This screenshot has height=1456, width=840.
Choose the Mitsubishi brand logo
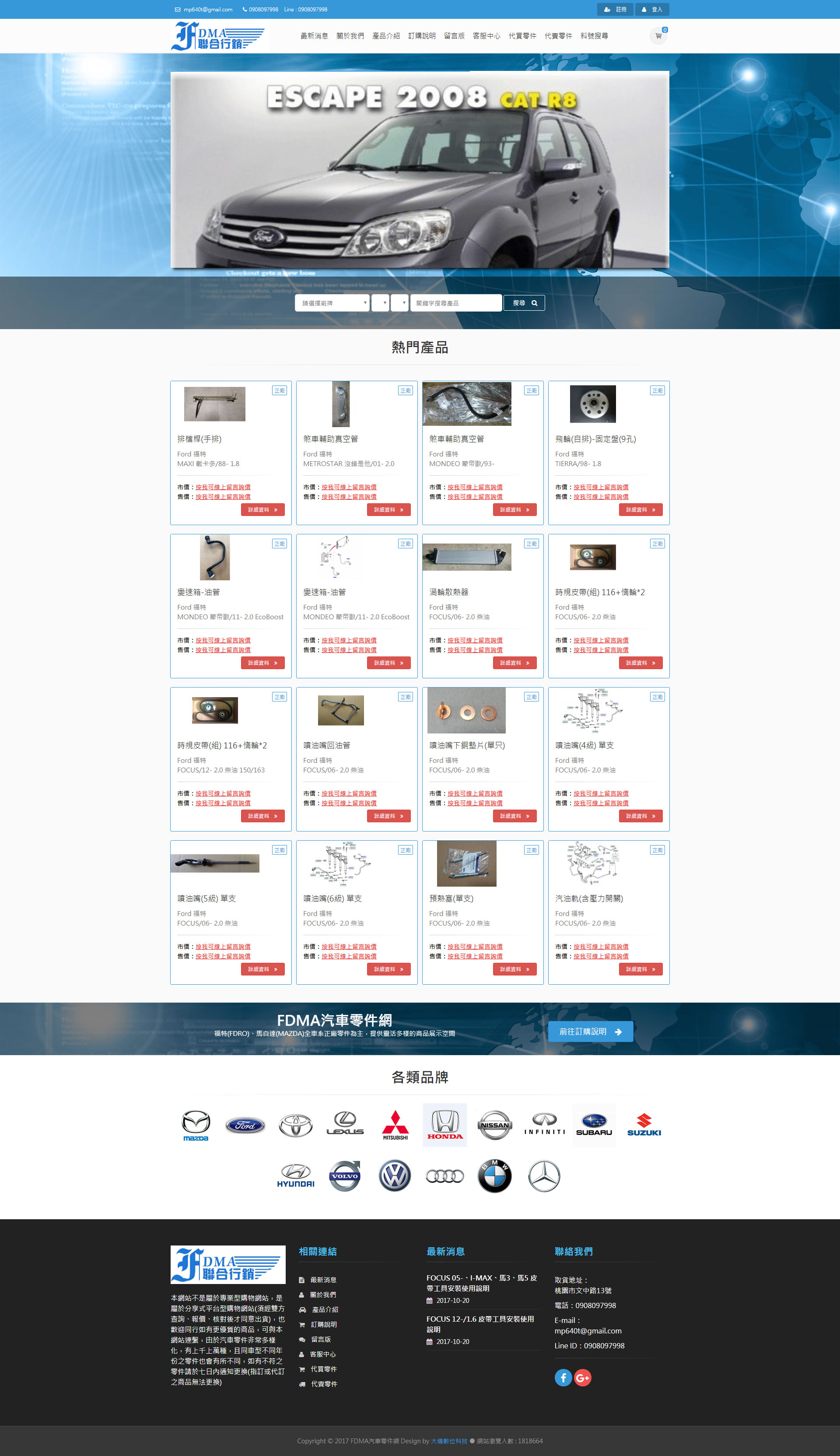coord(395,1125)
